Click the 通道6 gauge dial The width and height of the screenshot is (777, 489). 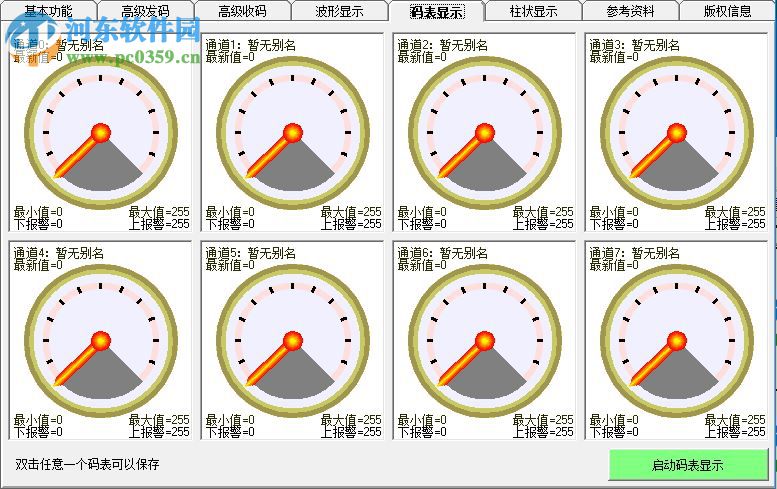click(485, 341)
